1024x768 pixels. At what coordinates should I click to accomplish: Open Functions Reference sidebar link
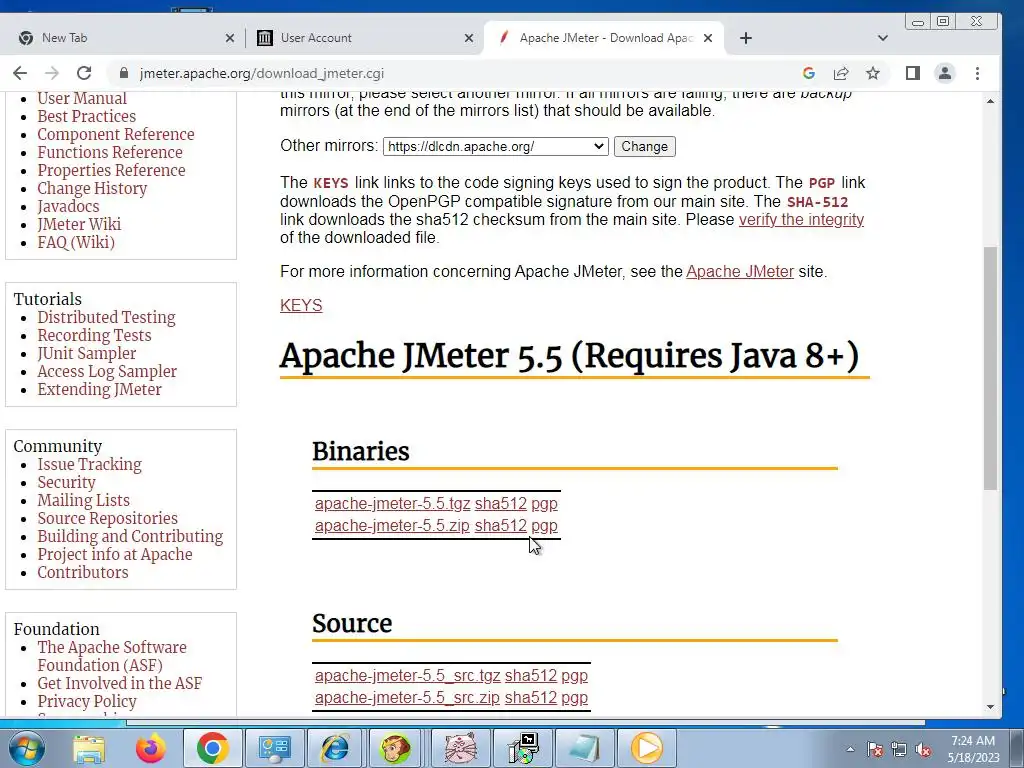click(x=110, y=152)
